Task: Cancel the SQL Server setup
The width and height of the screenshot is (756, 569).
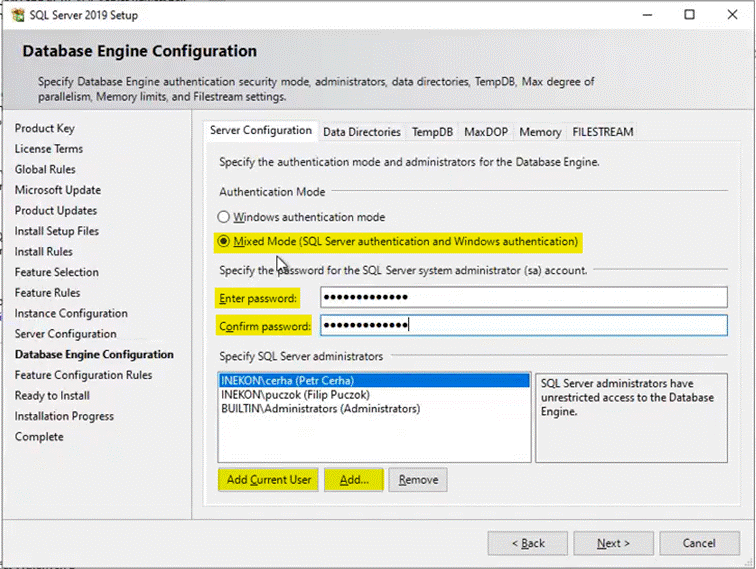Action: pyautogui.click(x=699, y=543)
